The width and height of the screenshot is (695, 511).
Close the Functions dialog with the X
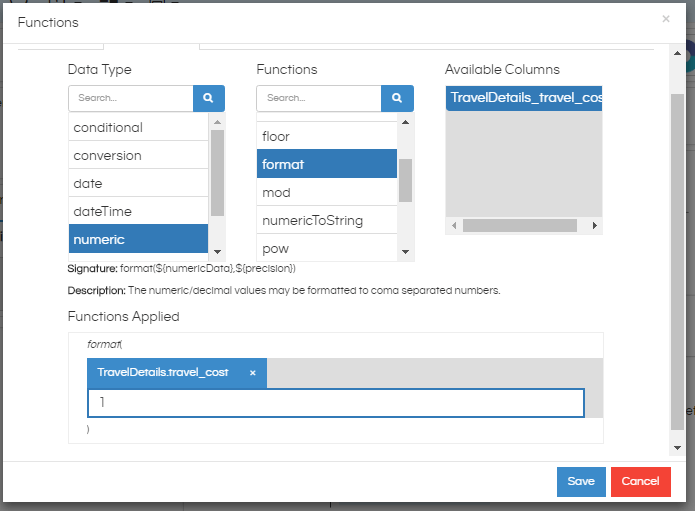click(666, 19)
